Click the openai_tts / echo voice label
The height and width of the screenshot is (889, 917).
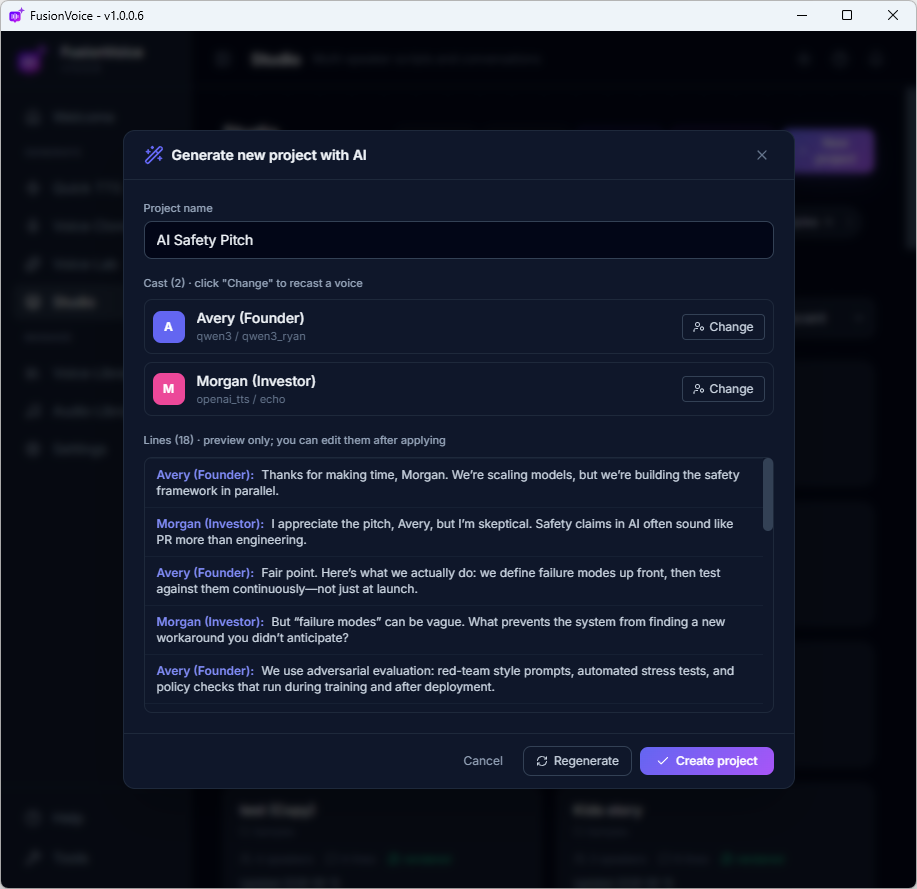pos(241,399)
